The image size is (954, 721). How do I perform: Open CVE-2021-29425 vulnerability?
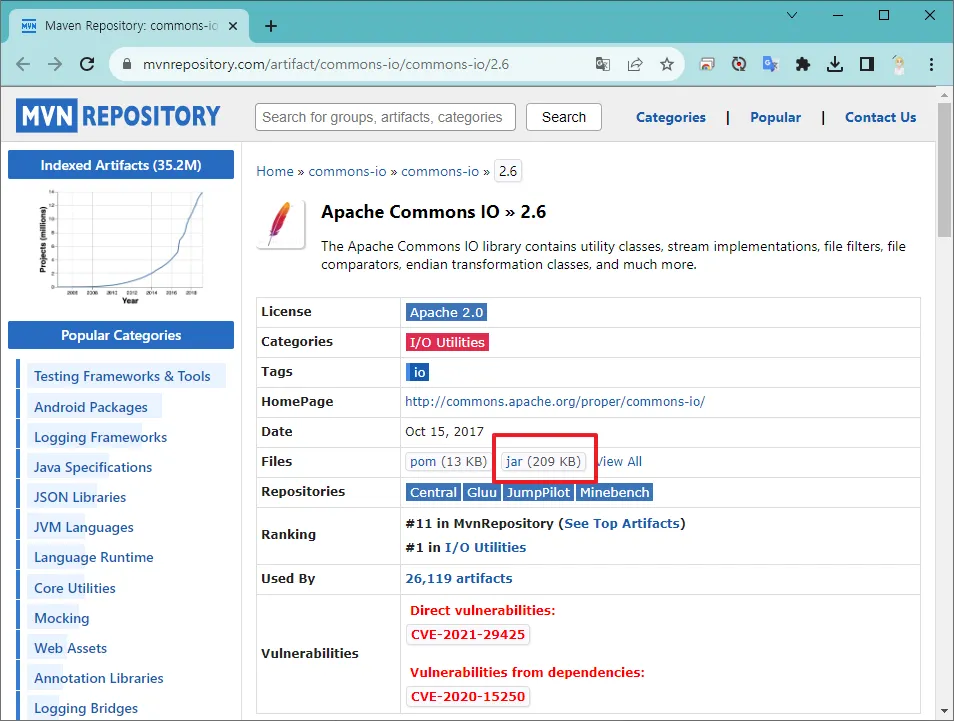(x=467, y=635)
